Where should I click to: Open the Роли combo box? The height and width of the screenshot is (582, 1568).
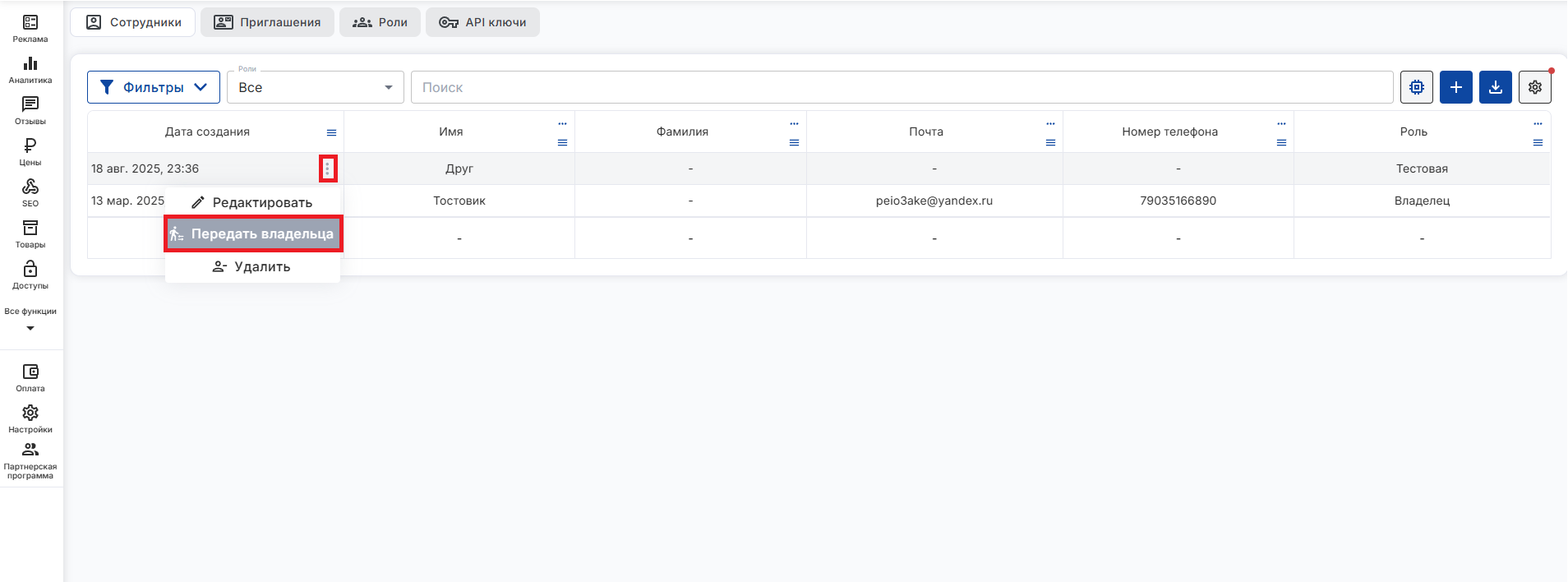(315, 87)
